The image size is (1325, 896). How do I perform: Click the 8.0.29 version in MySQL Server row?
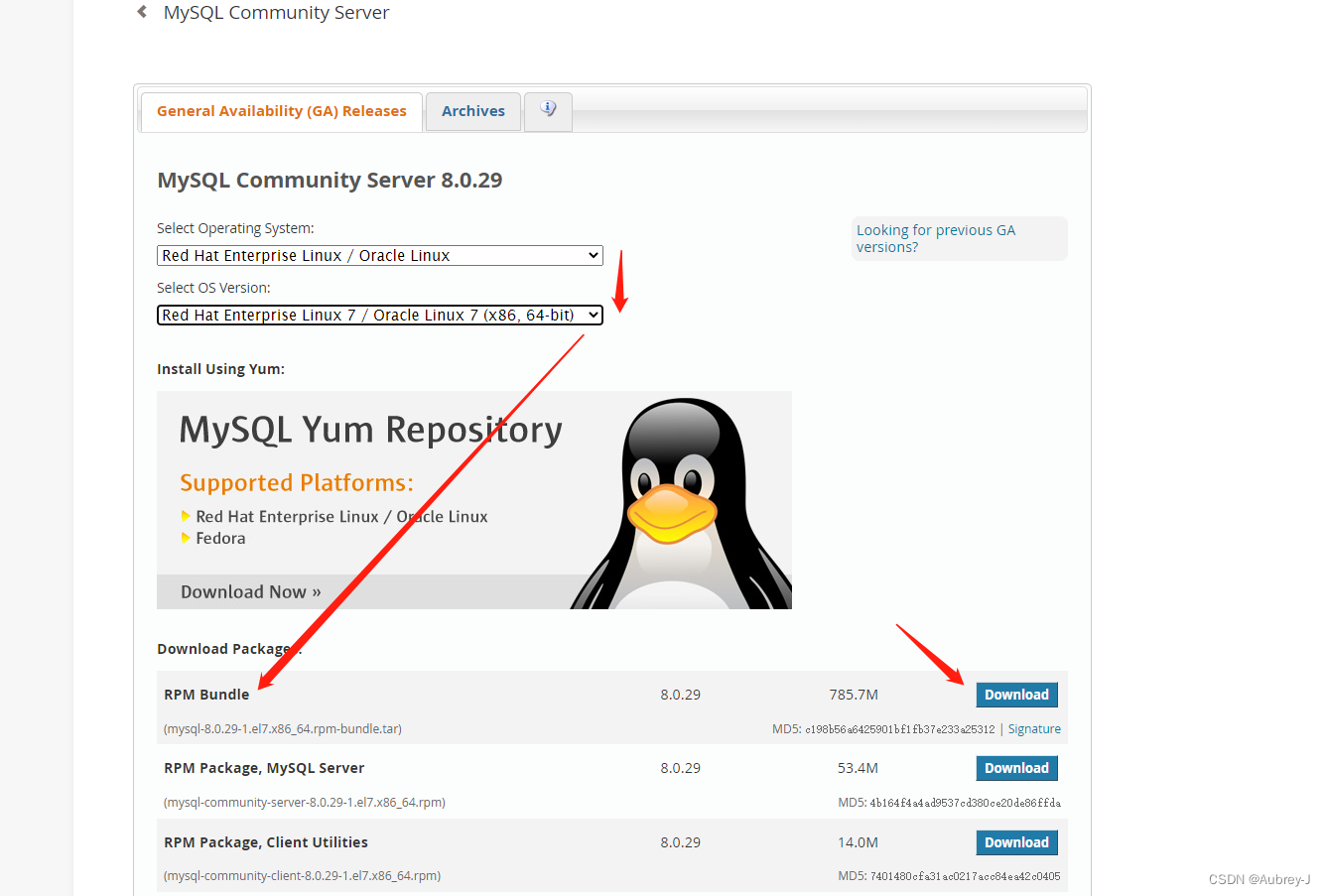point(680,768)
